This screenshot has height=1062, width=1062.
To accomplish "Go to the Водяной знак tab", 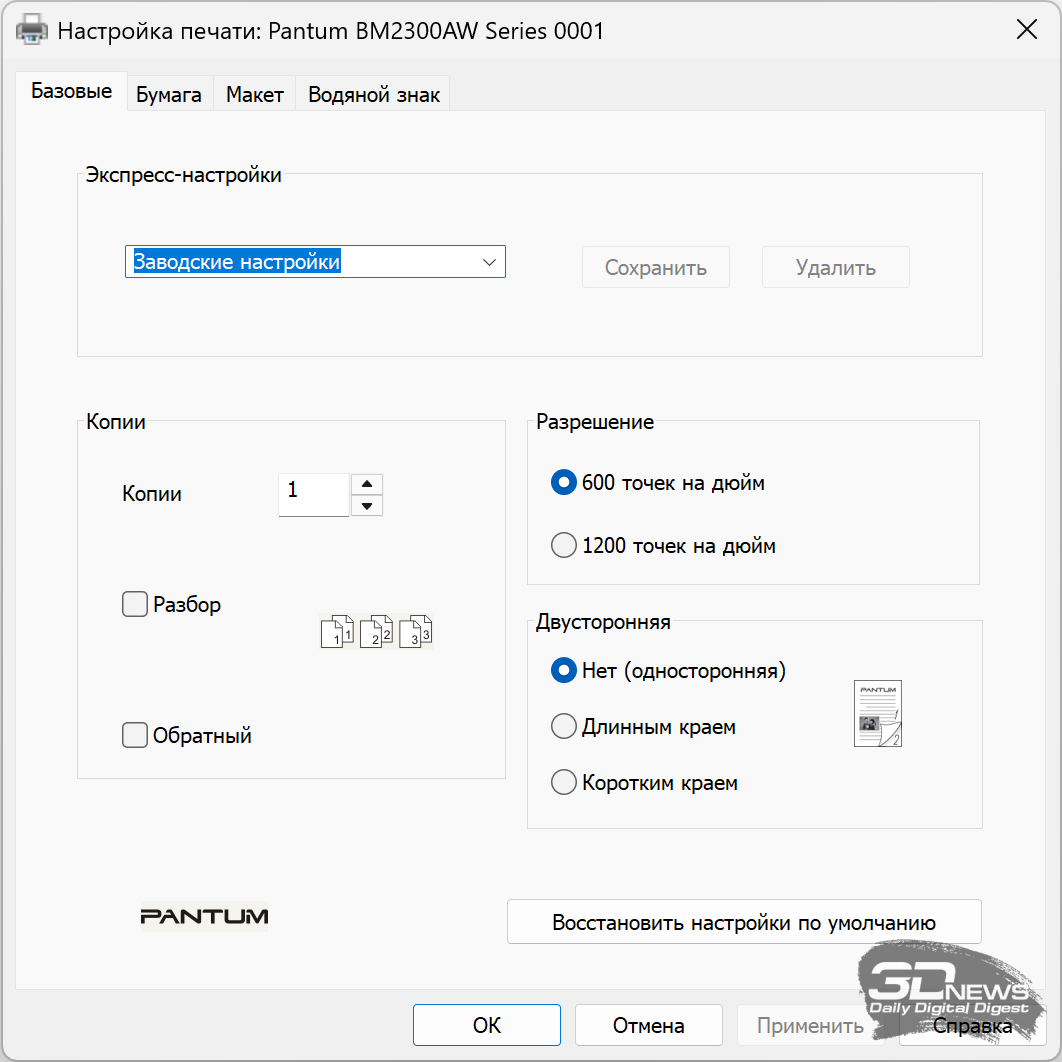I will [x=374, y=95].
